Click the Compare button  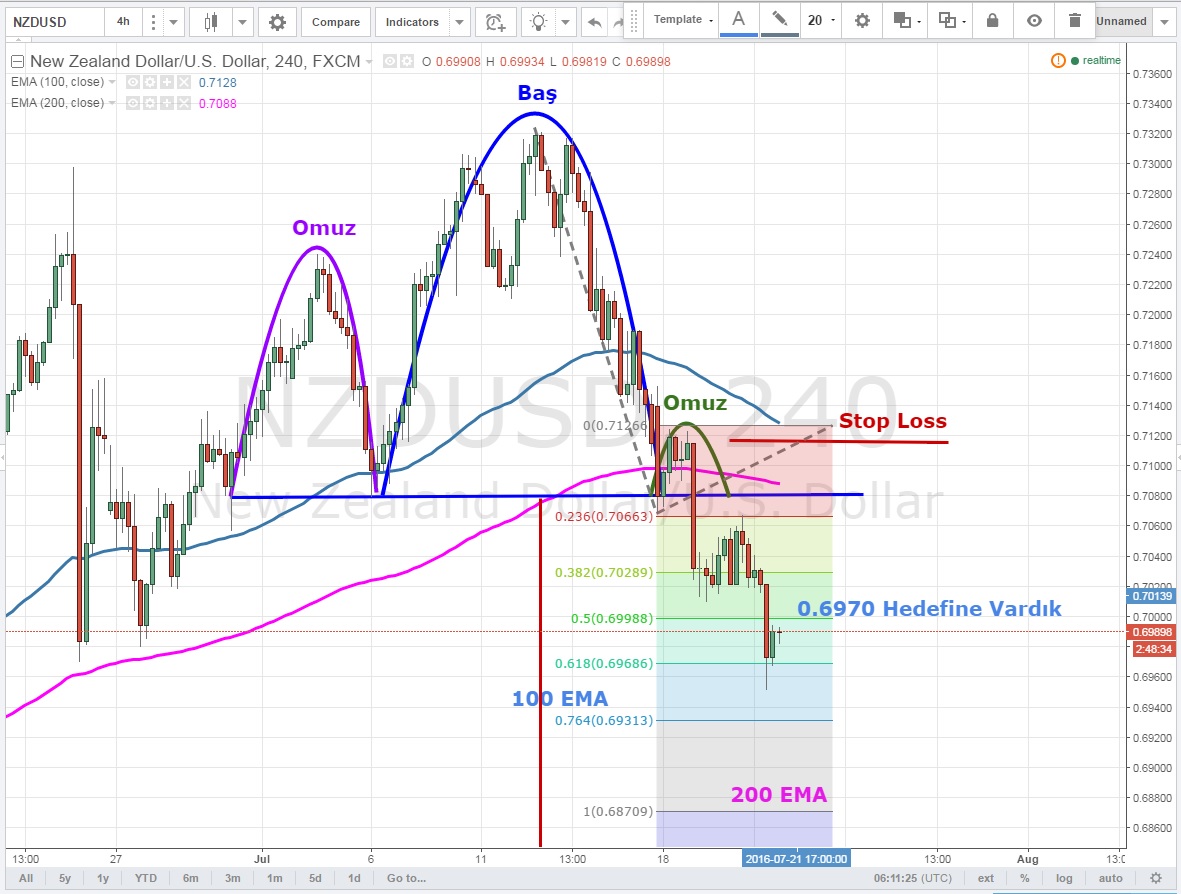(x=336, y=22)
